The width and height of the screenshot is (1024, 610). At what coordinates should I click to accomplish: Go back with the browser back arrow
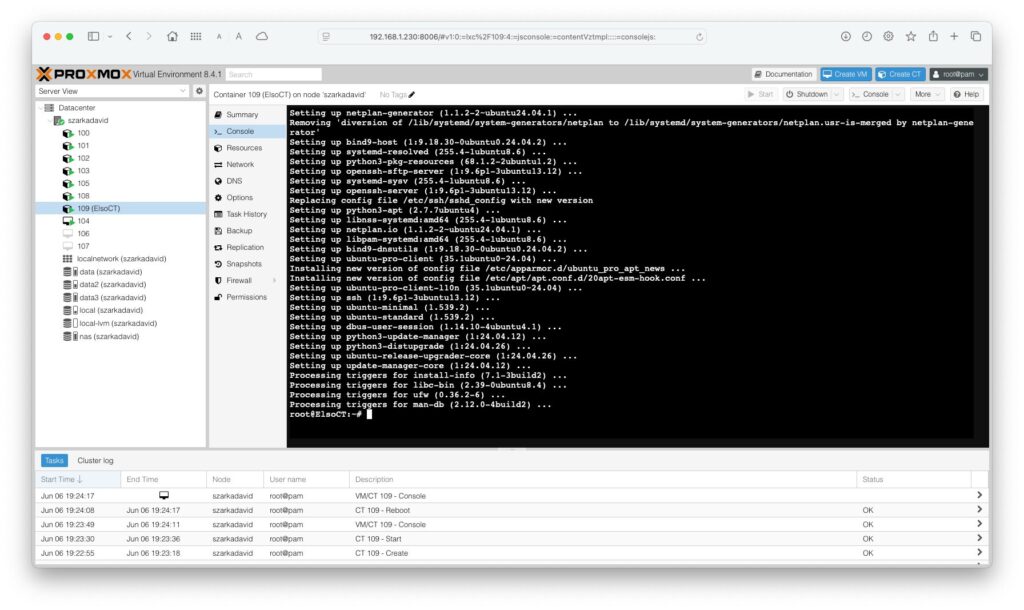tap(129, 37)
